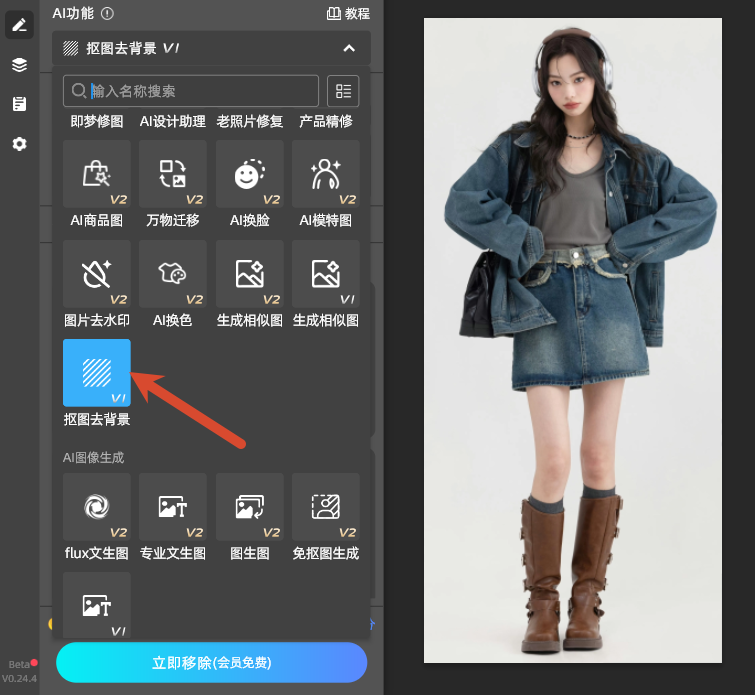This screenshot has height=695, width=755.
Task: Select the 生成相似图 V2 icon
Action: click(249, 274)
